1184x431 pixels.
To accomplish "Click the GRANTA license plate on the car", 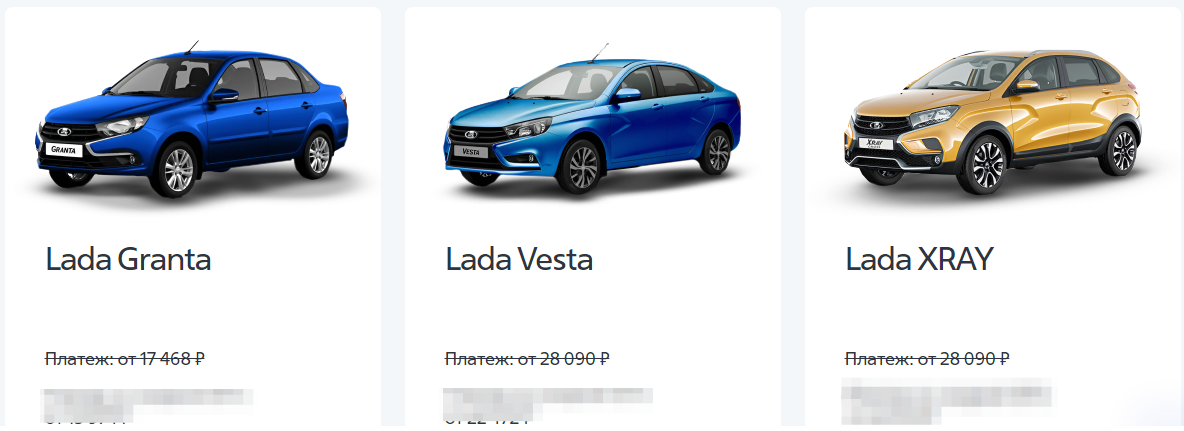I will [64, 149].
